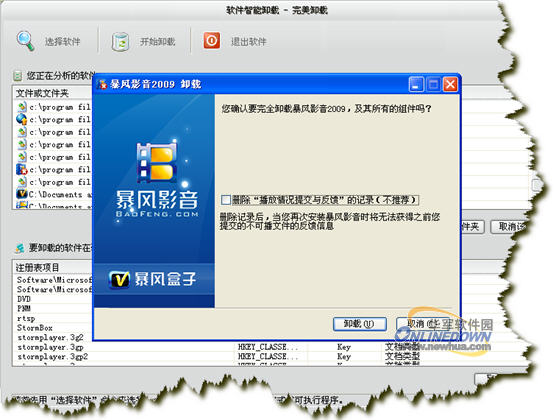554x420 pixels.
Task: Minimize the 暴风影音2009 卸载 dialog
Action: click(416, 84)
